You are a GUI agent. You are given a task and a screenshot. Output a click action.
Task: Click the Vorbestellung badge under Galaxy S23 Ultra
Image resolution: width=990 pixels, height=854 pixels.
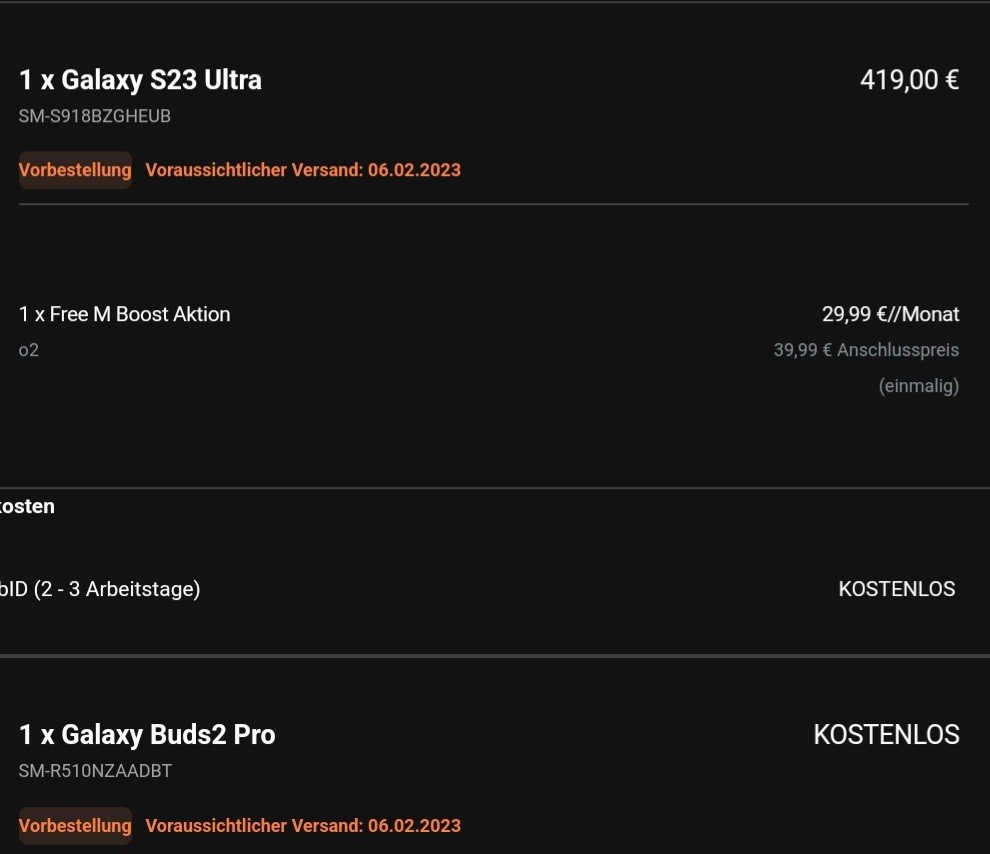click(75, 170)
